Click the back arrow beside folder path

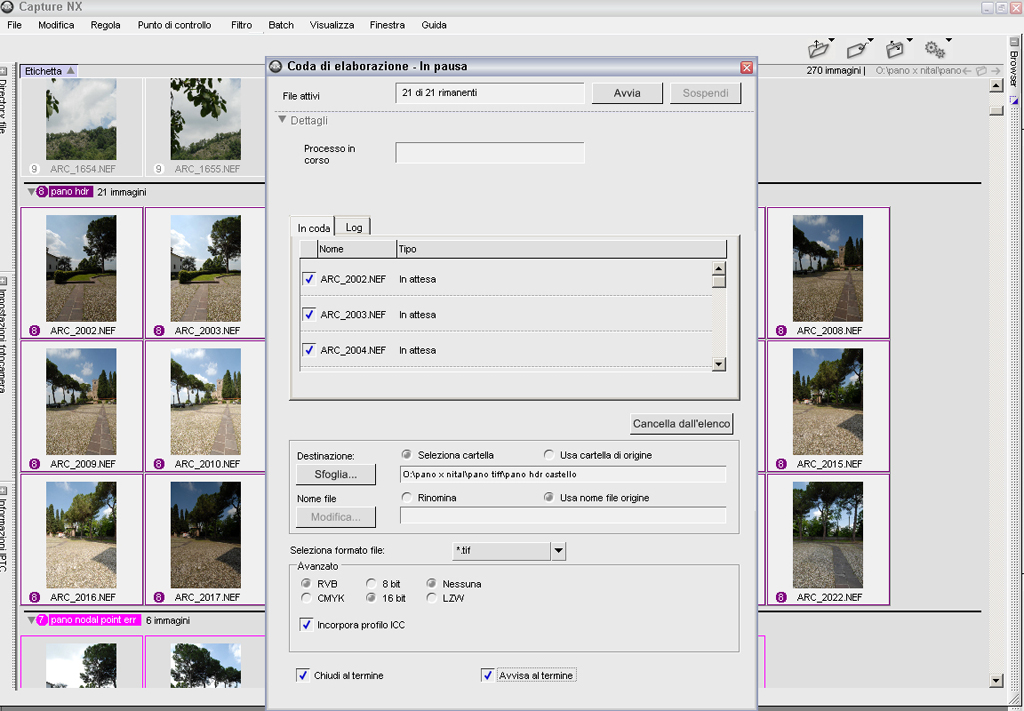[966, 71]
